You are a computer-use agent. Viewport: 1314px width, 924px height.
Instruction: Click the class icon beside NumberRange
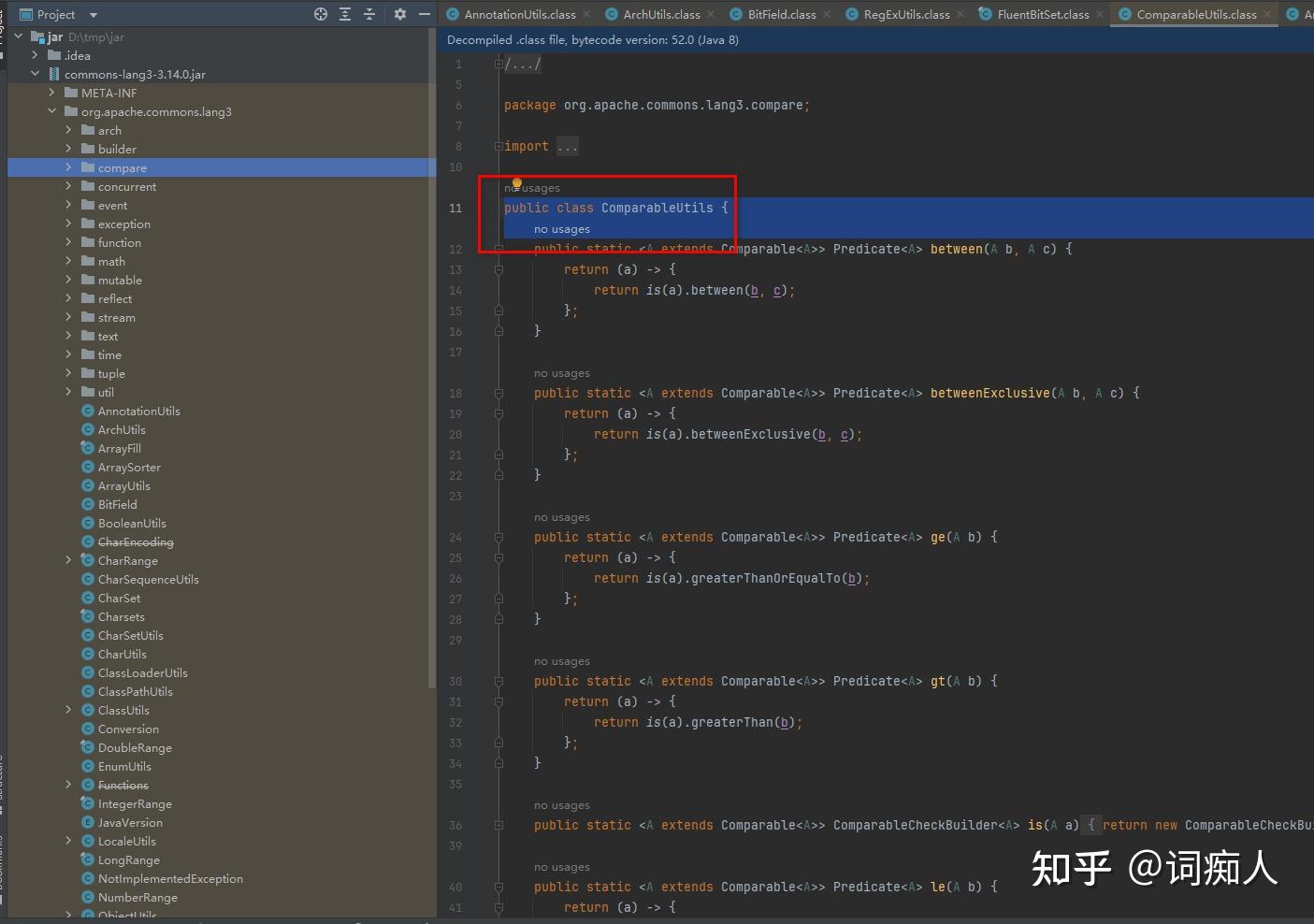click(x=89, y=897)
